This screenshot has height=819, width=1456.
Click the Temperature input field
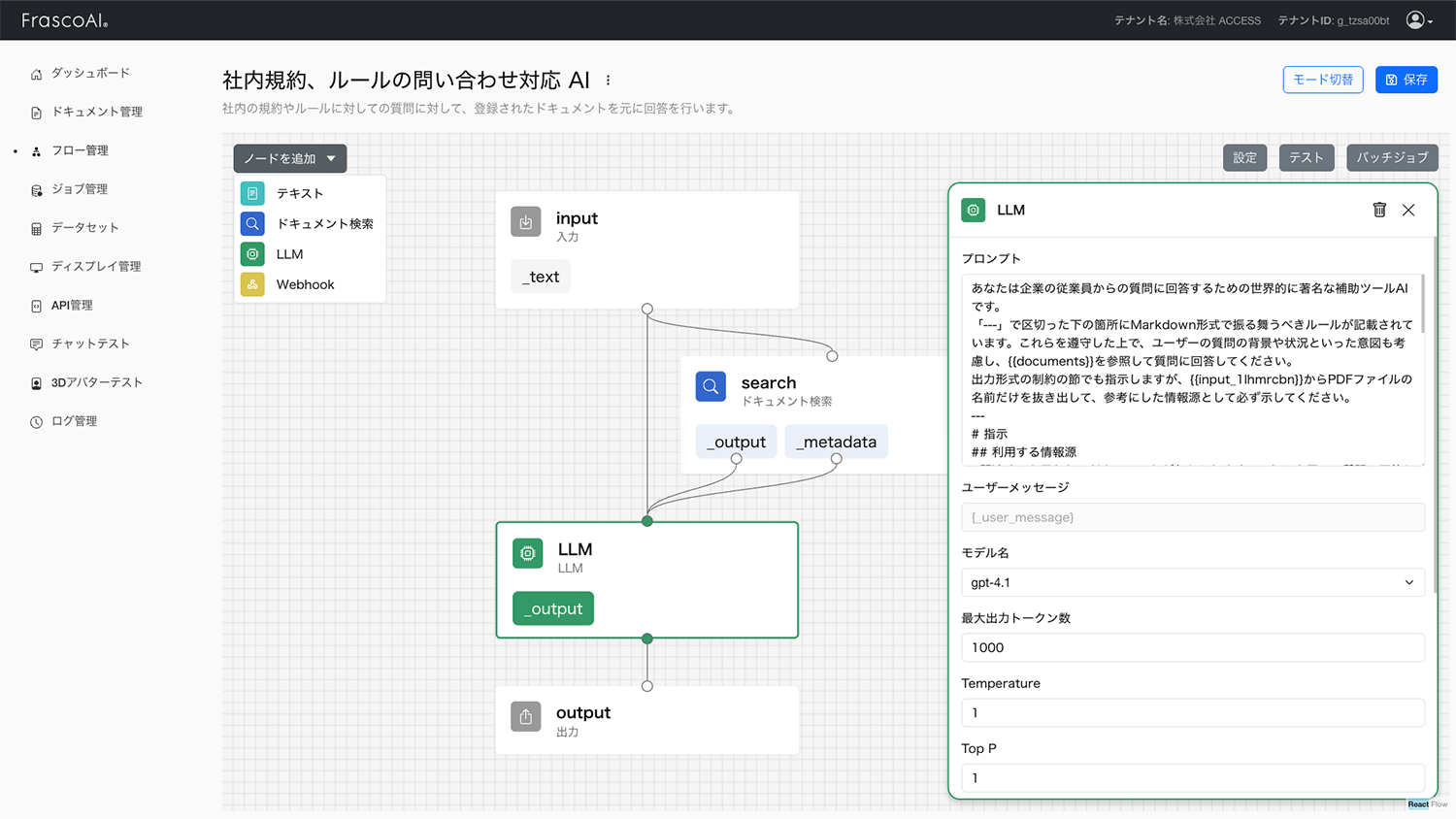pos(1192,712)
